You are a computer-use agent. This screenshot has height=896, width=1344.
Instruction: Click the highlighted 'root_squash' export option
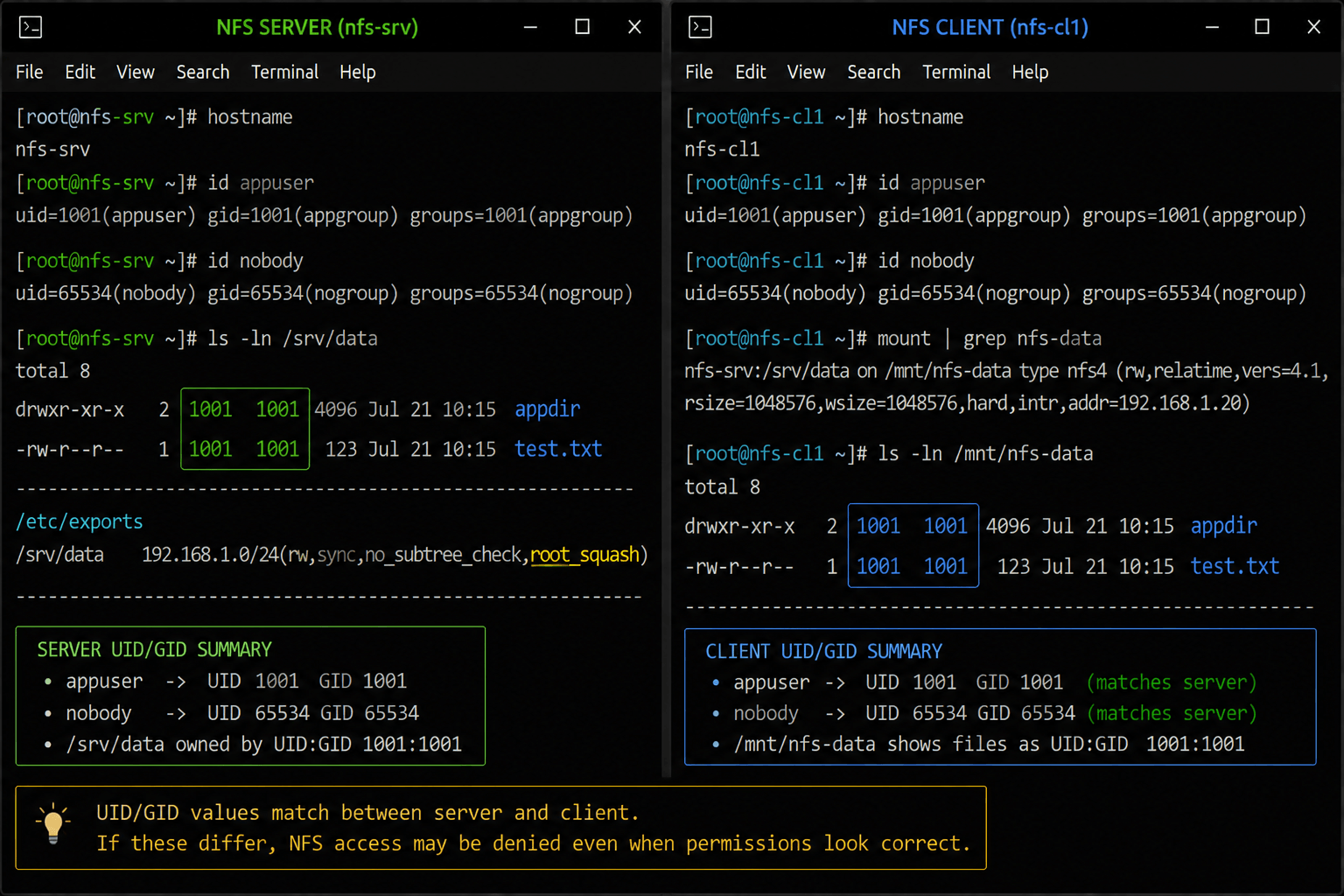pos(584,555)
